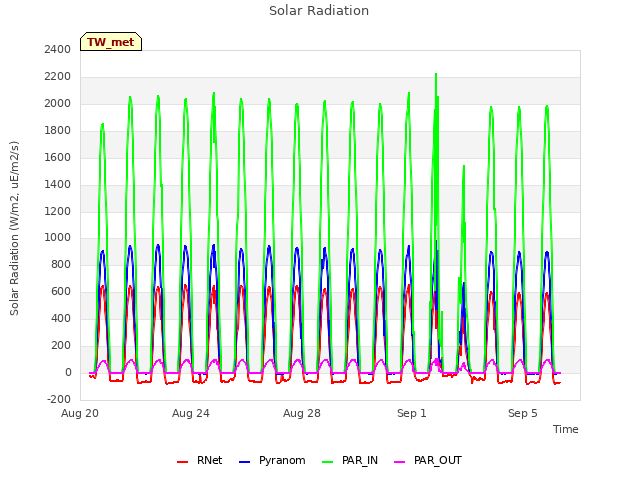The width and height of the screenshot is (640, 480).
Task: Click the 1600 y-axis tick label
Action: pyautogui.click(x=58, y=157)
